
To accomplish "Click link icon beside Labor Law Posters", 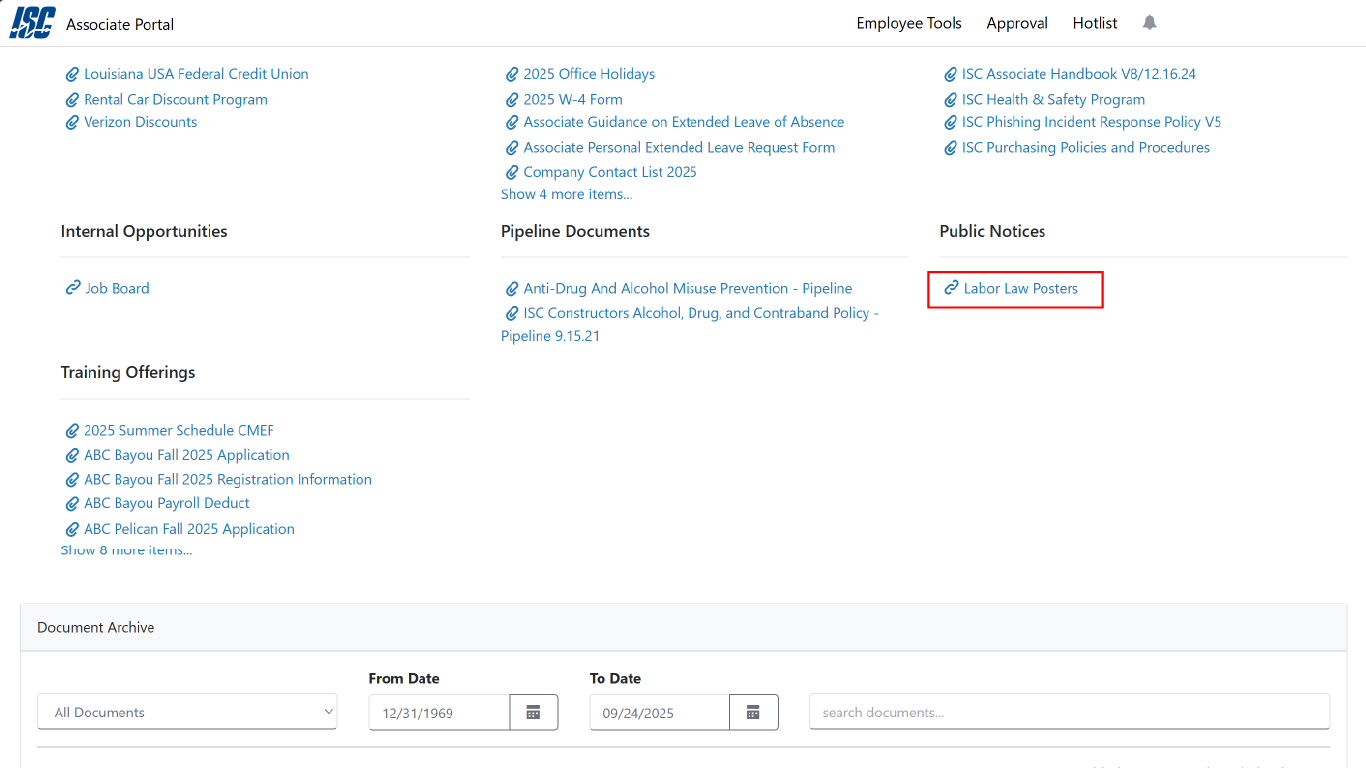I will click(x=951, y=288).
